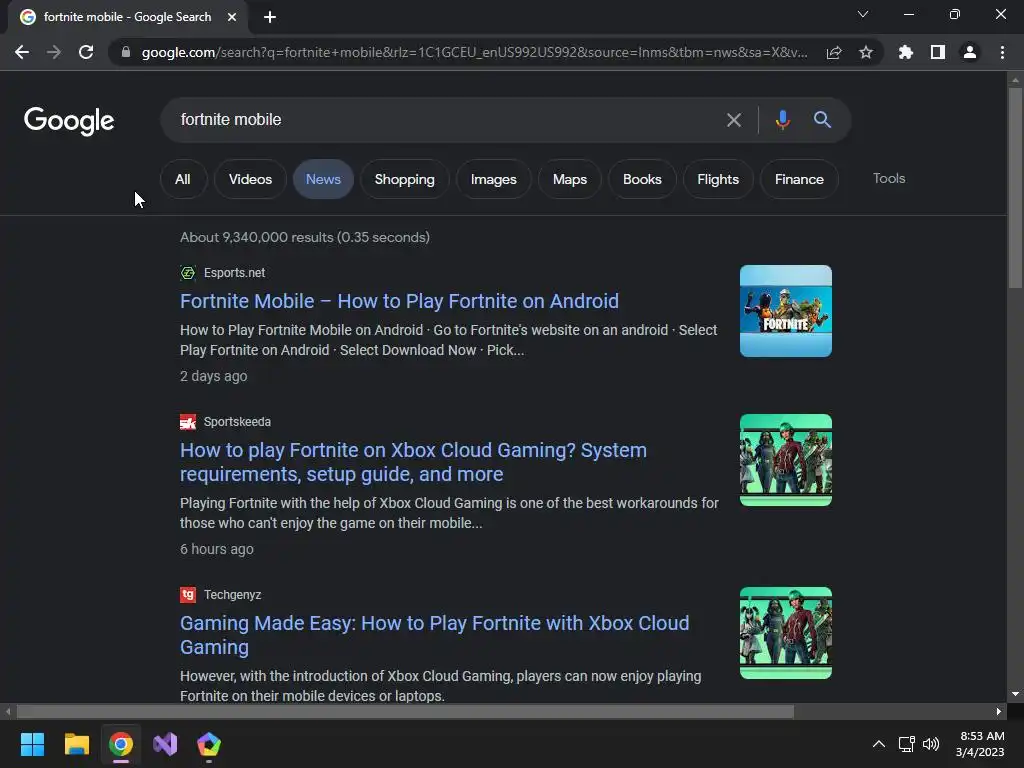
Task: Open the Chrome profile icon
Action: click(x=970, y=52)
